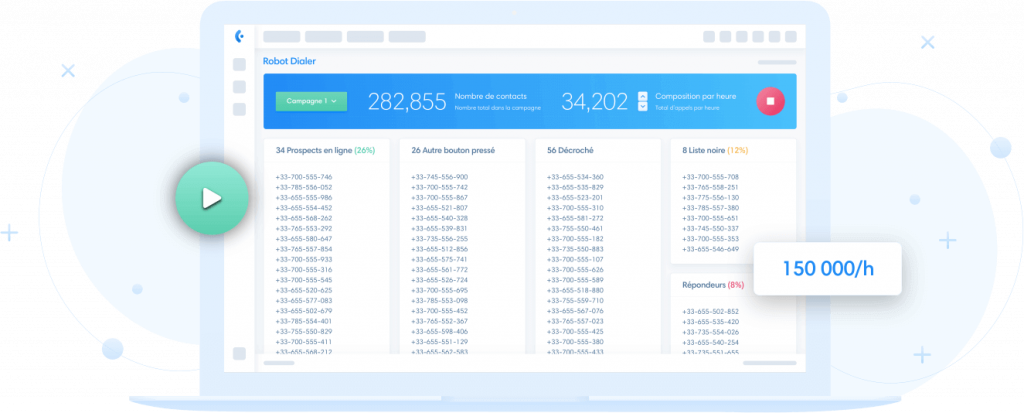Image resolution: width=1024 pixels, height=413 pixels.
Task: Select number +33-745-556-900
Action: pos(440,177)
